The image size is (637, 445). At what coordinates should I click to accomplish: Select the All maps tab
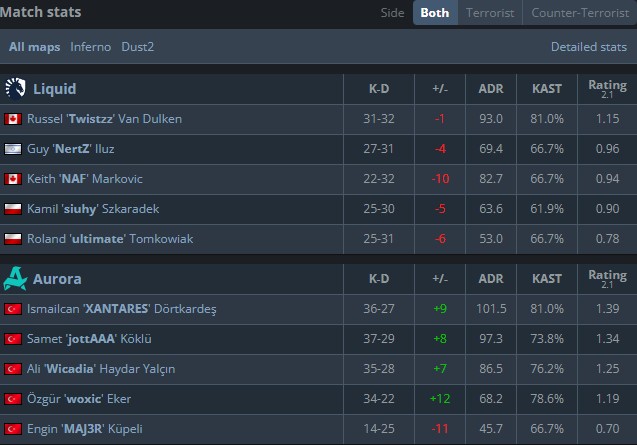(35, 47)
